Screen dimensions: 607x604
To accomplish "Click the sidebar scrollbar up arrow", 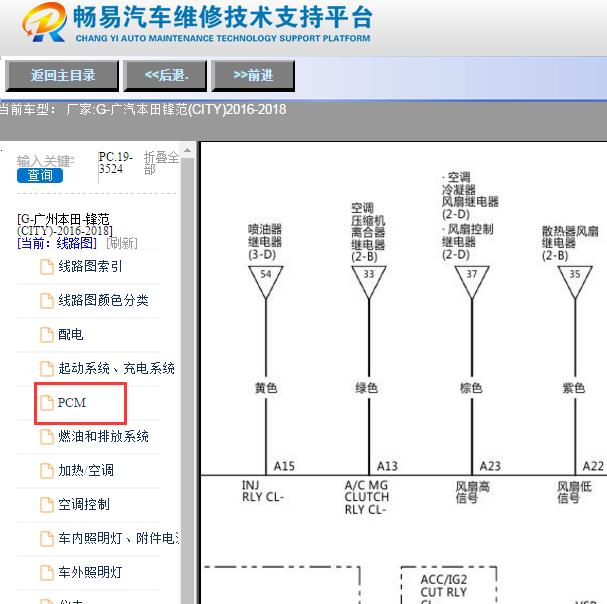I will 188,150.
